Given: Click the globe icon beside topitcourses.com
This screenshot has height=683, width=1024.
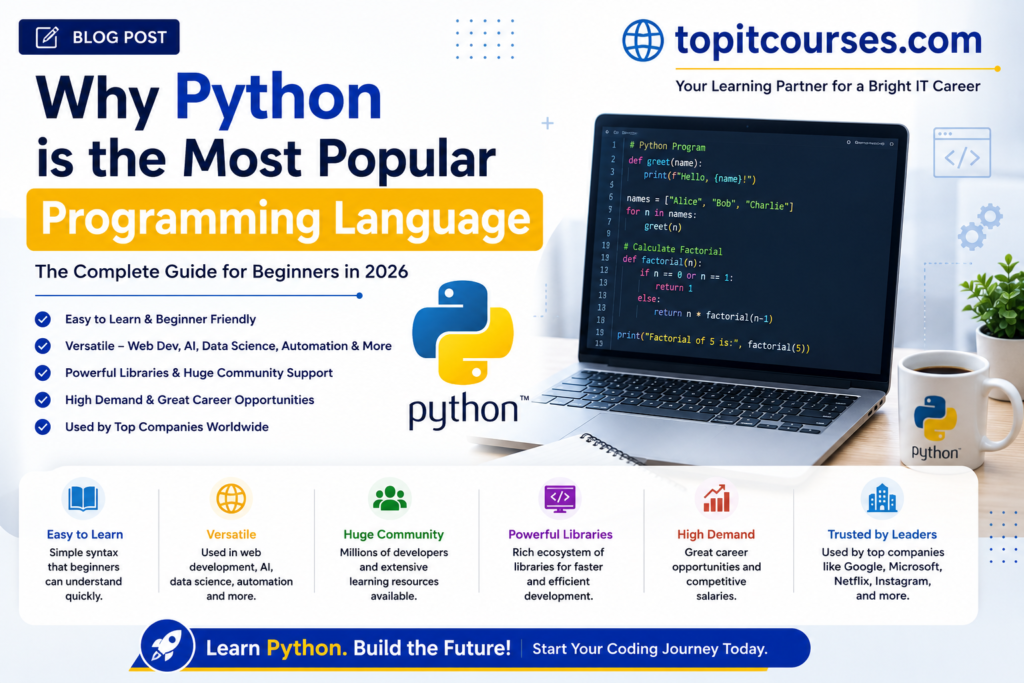Looking at the screenshot, I should pos(643,40).
